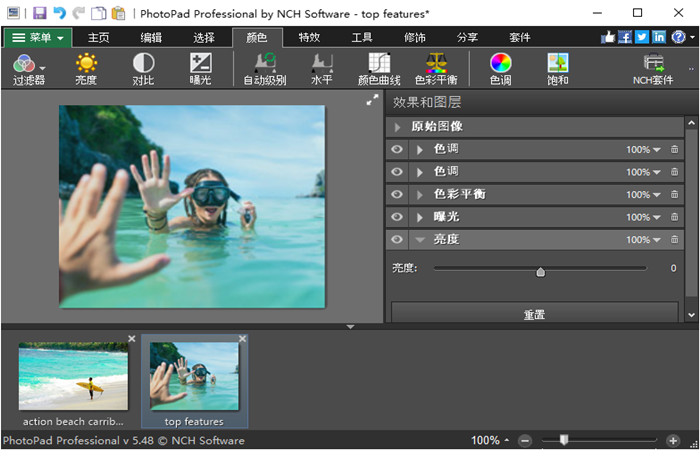The height and width of the screenshot is (450, 700).
Task: Toggle visibility of the 曝光 layer
Action: point(397,217)
